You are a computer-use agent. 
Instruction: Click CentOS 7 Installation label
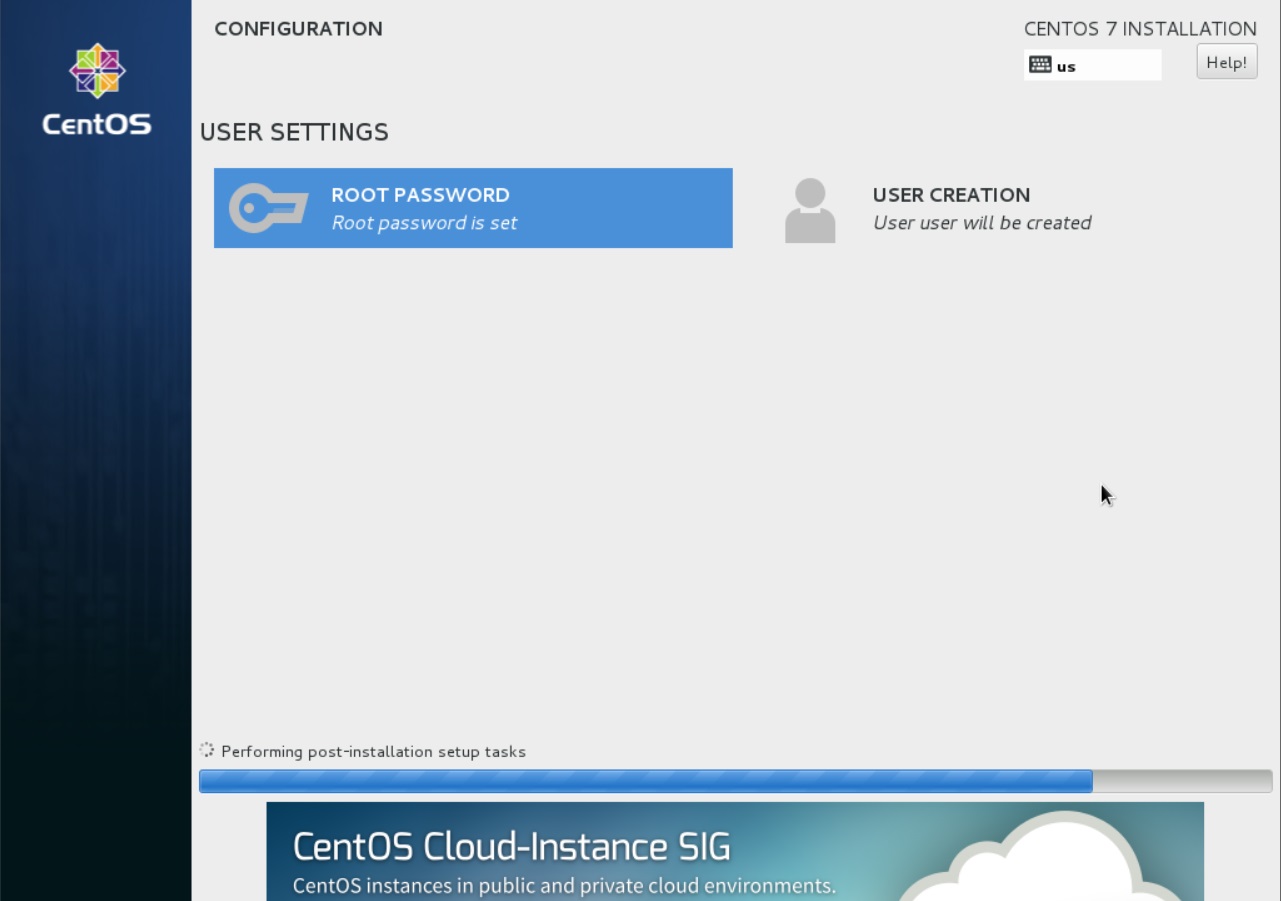click(x=1139, y=28)
